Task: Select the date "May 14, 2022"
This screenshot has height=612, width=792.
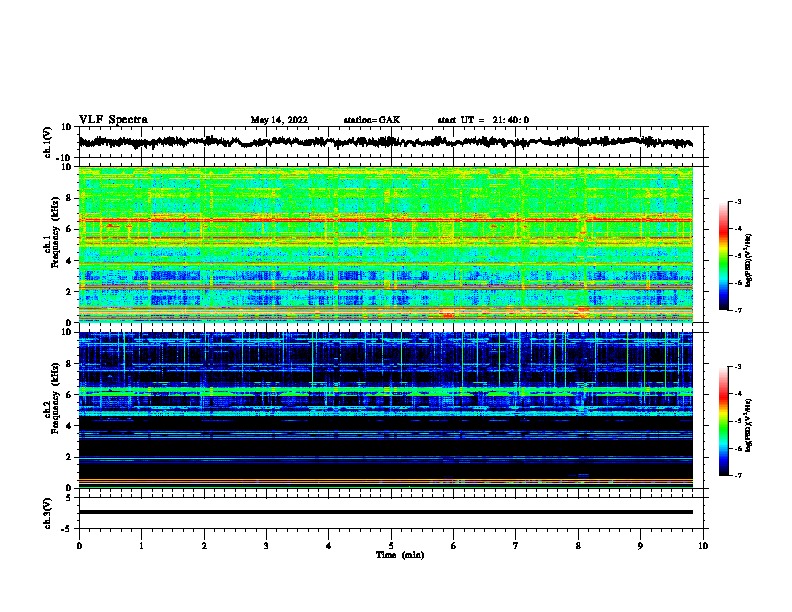Action: [279, 120]
